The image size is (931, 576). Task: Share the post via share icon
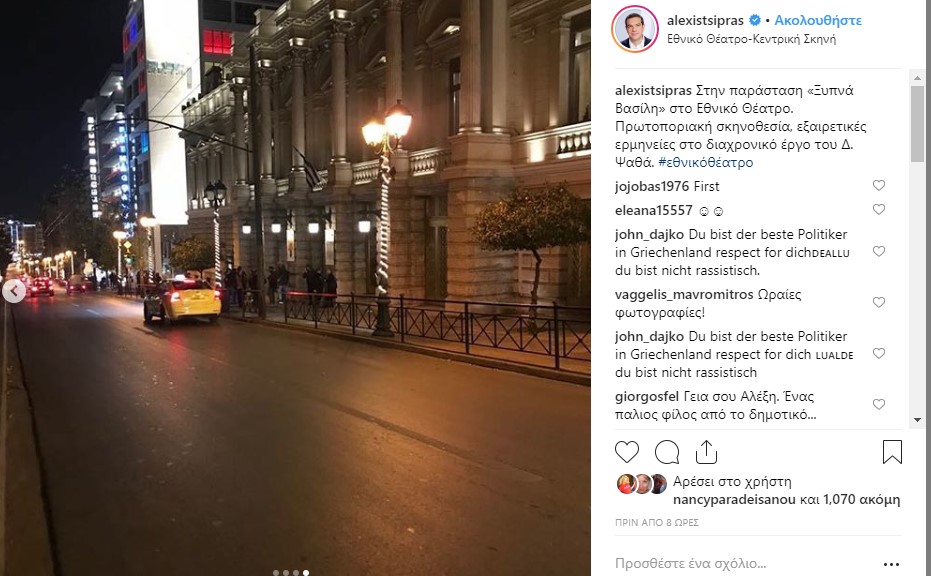coord(706,452)
